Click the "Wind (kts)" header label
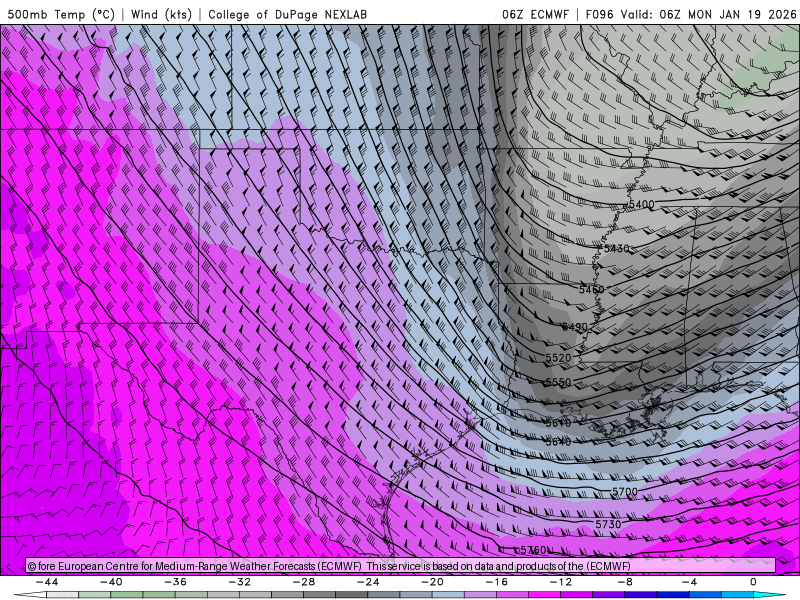Screen dimensions: 800x600 (x=161, y=14)
